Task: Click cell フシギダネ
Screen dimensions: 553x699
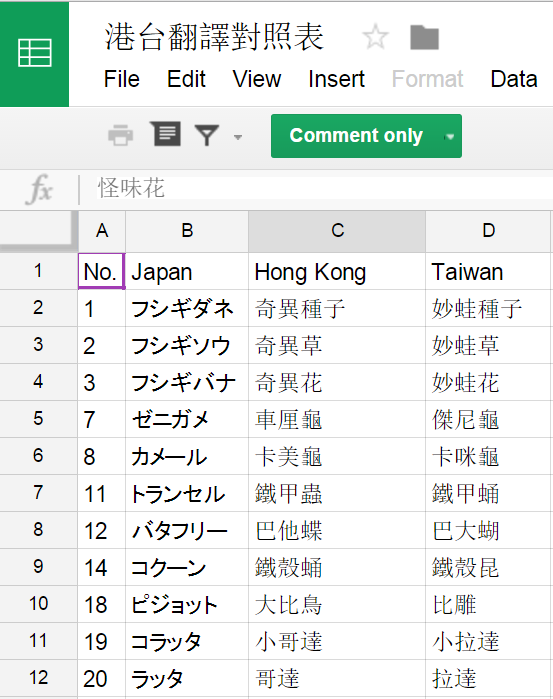Action: pyautogui.click(x=187, y=308)
